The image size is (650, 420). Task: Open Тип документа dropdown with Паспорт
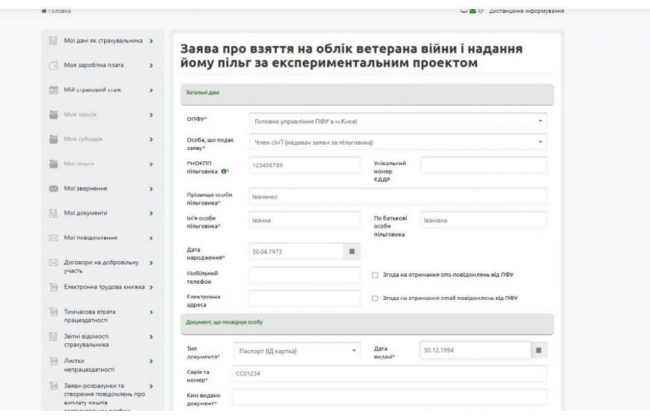(x=297, y=351)
